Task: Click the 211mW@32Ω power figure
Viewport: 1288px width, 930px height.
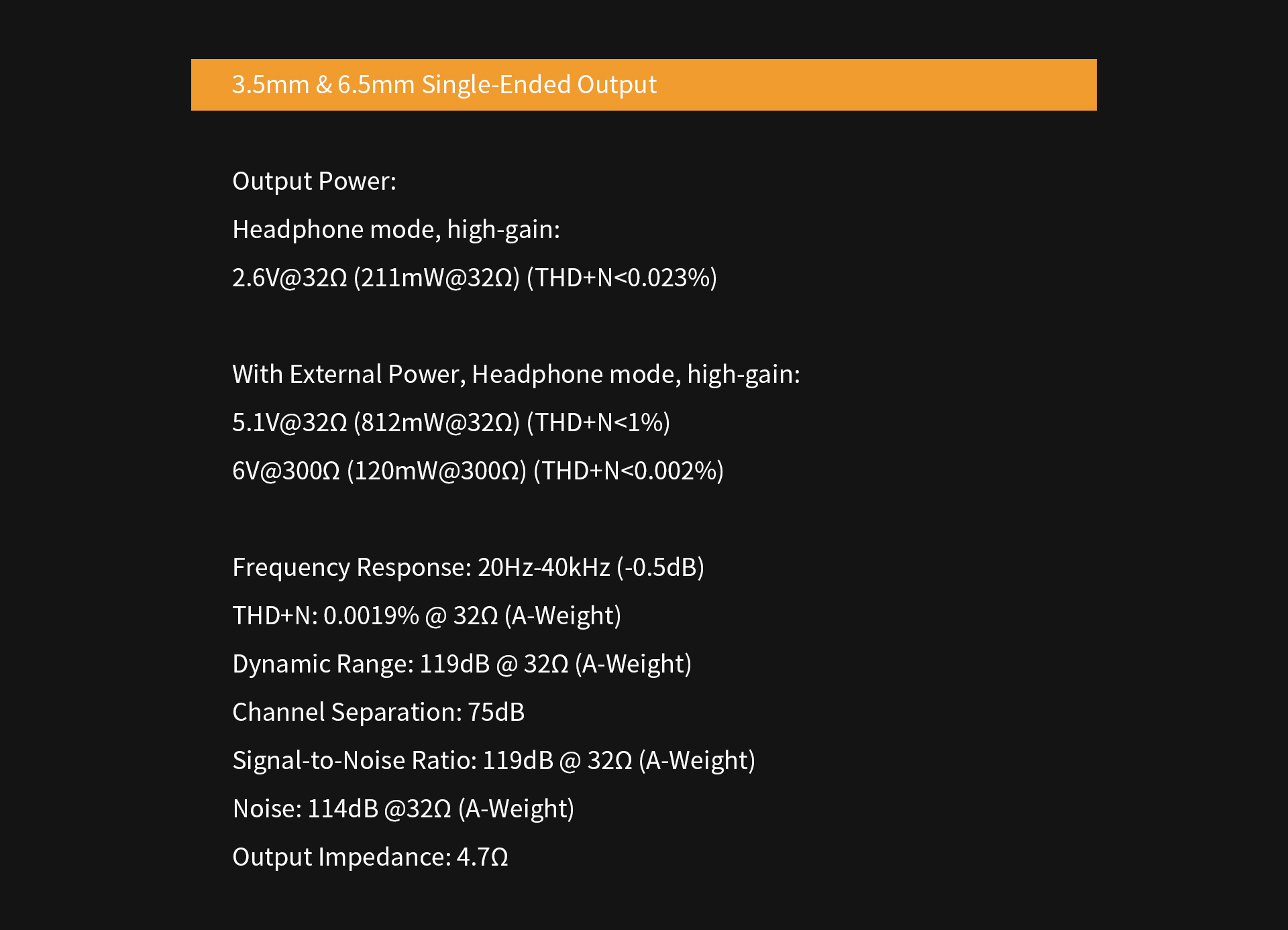Action: (437, 278)
